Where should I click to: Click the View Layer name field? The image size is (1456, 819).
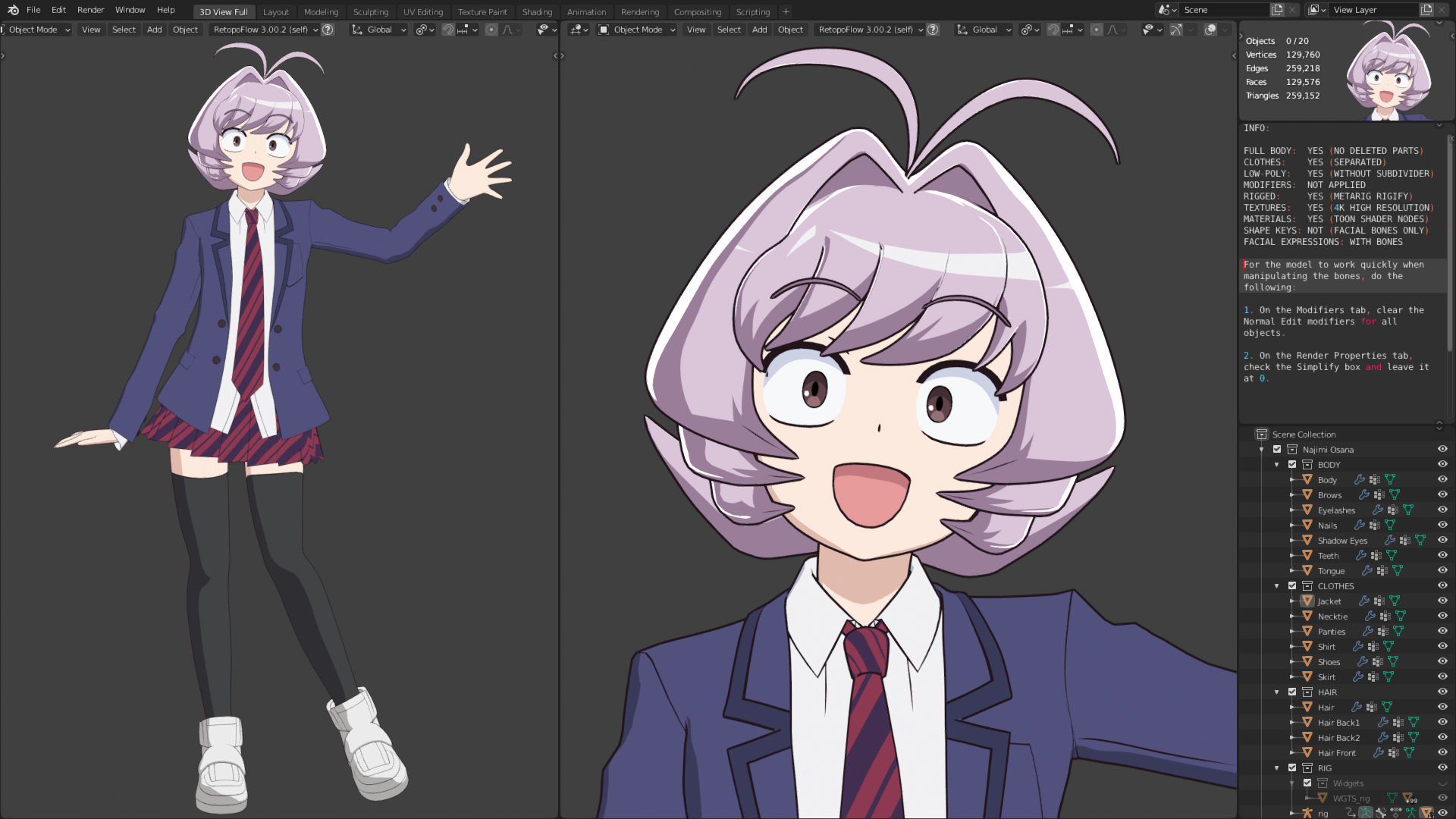pyautogui.click(x=1374, y=10)
